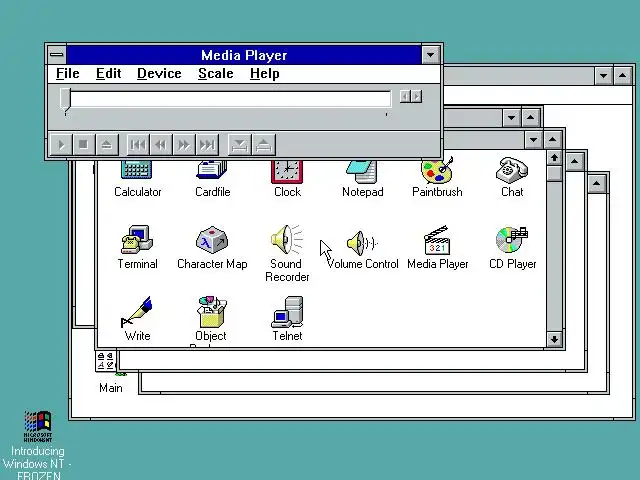Click the Media Player seek slider thumb
This screenshot has height=480, width=640.
click(x=65, y=99)
